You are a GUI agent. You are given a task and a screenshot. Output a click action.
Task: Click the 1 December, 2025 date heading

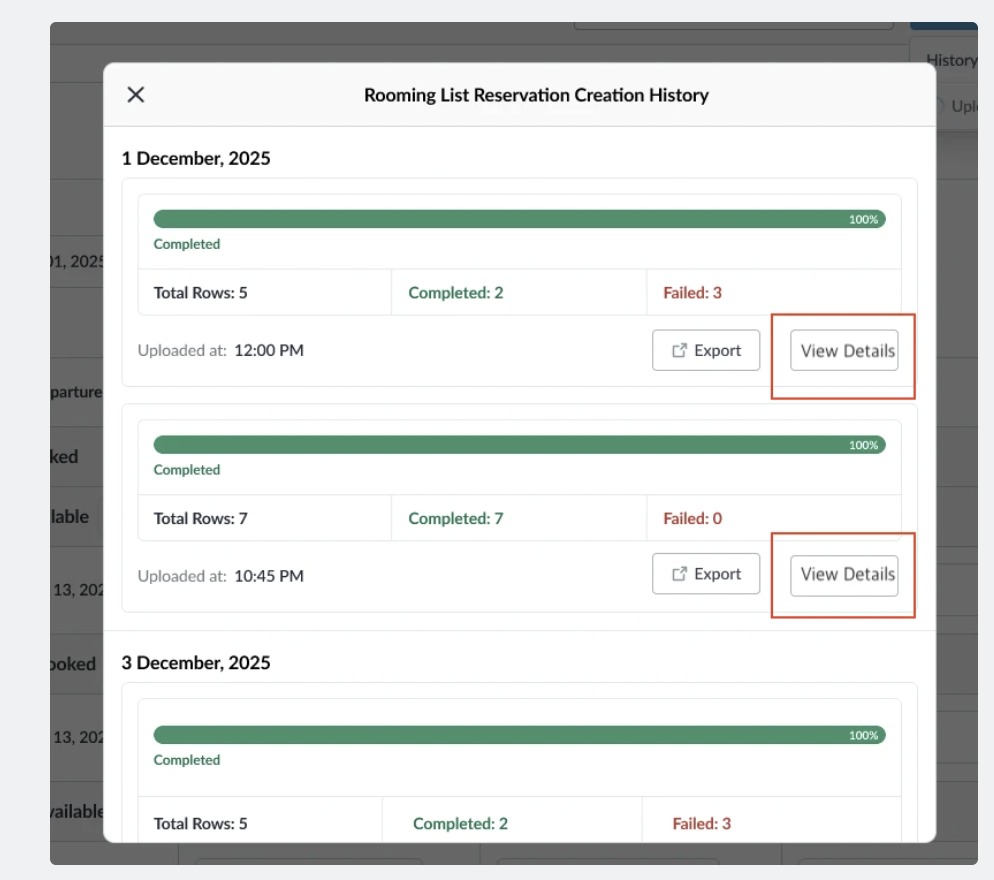(x=196, y=158)
